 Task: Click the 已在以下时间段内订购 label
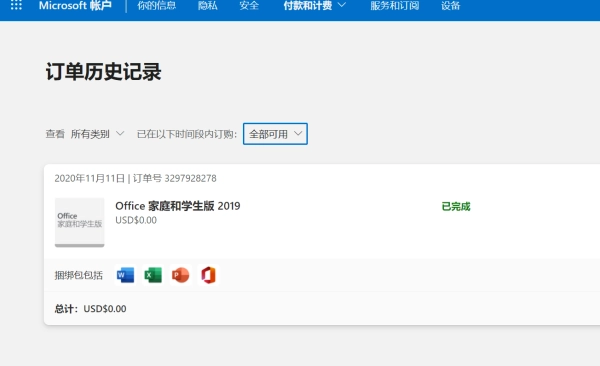click(x=187, y=134)
